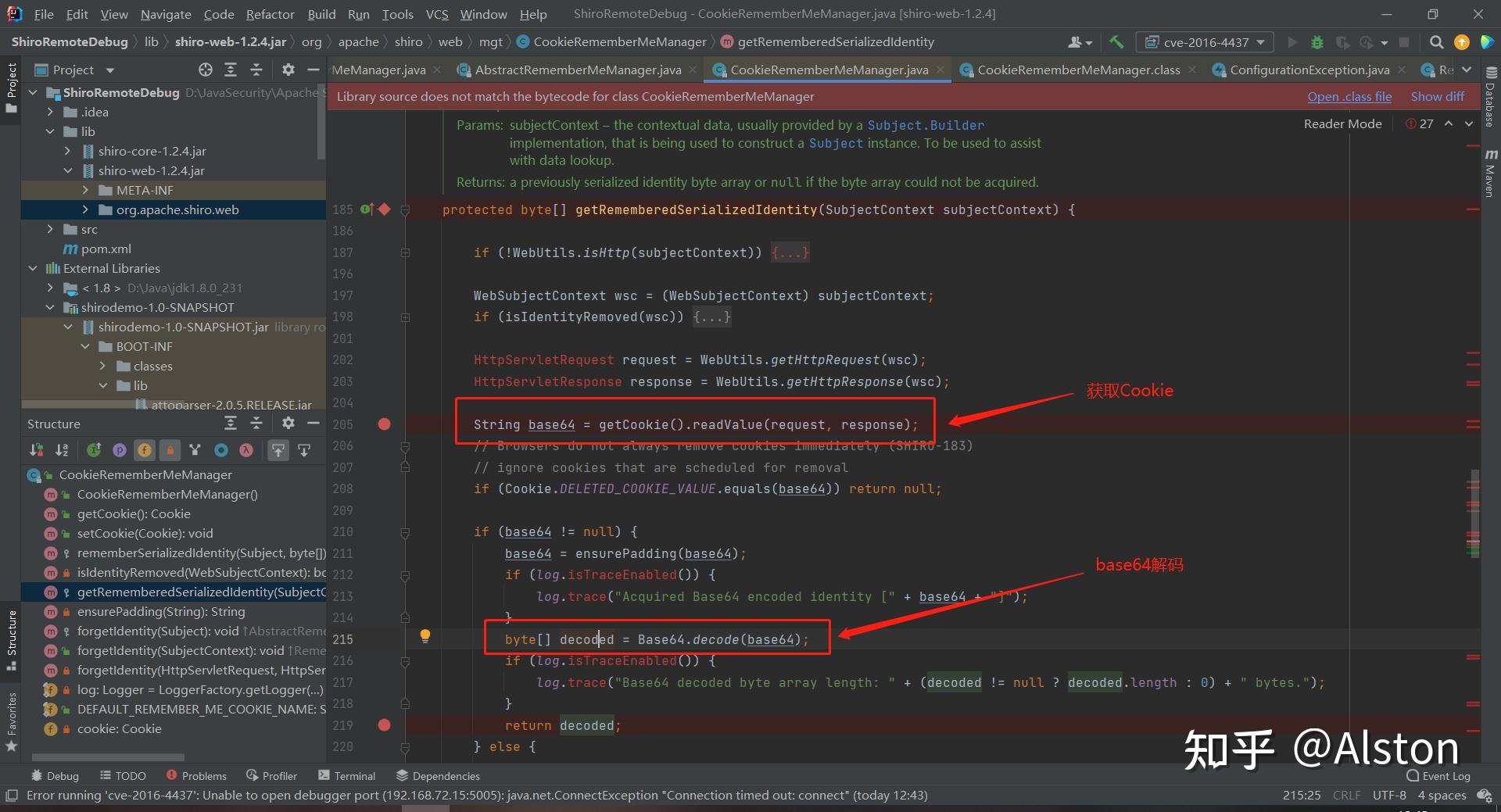Click the Show Lambdas icon in Structure
This screenshot has height=812, width=1501.
coord(246,449)
